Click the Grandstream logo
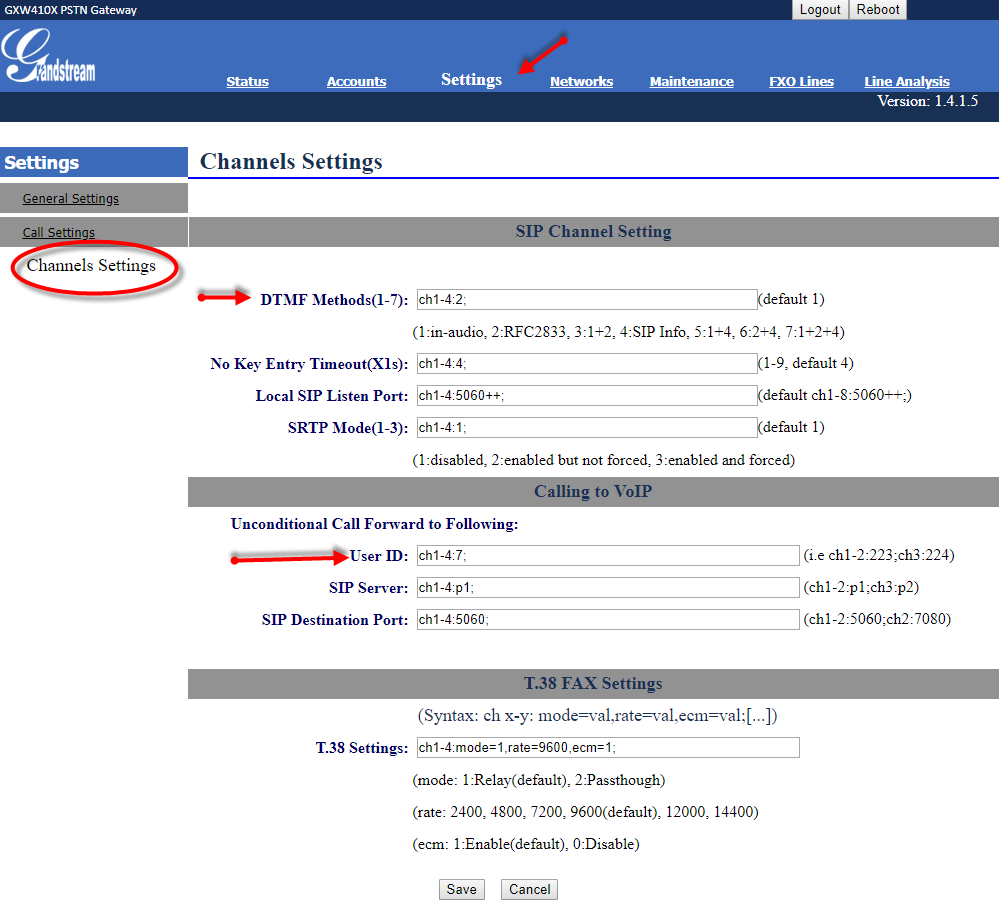Viewport: 1000px width, 909px height. click(x=48, y=56)
